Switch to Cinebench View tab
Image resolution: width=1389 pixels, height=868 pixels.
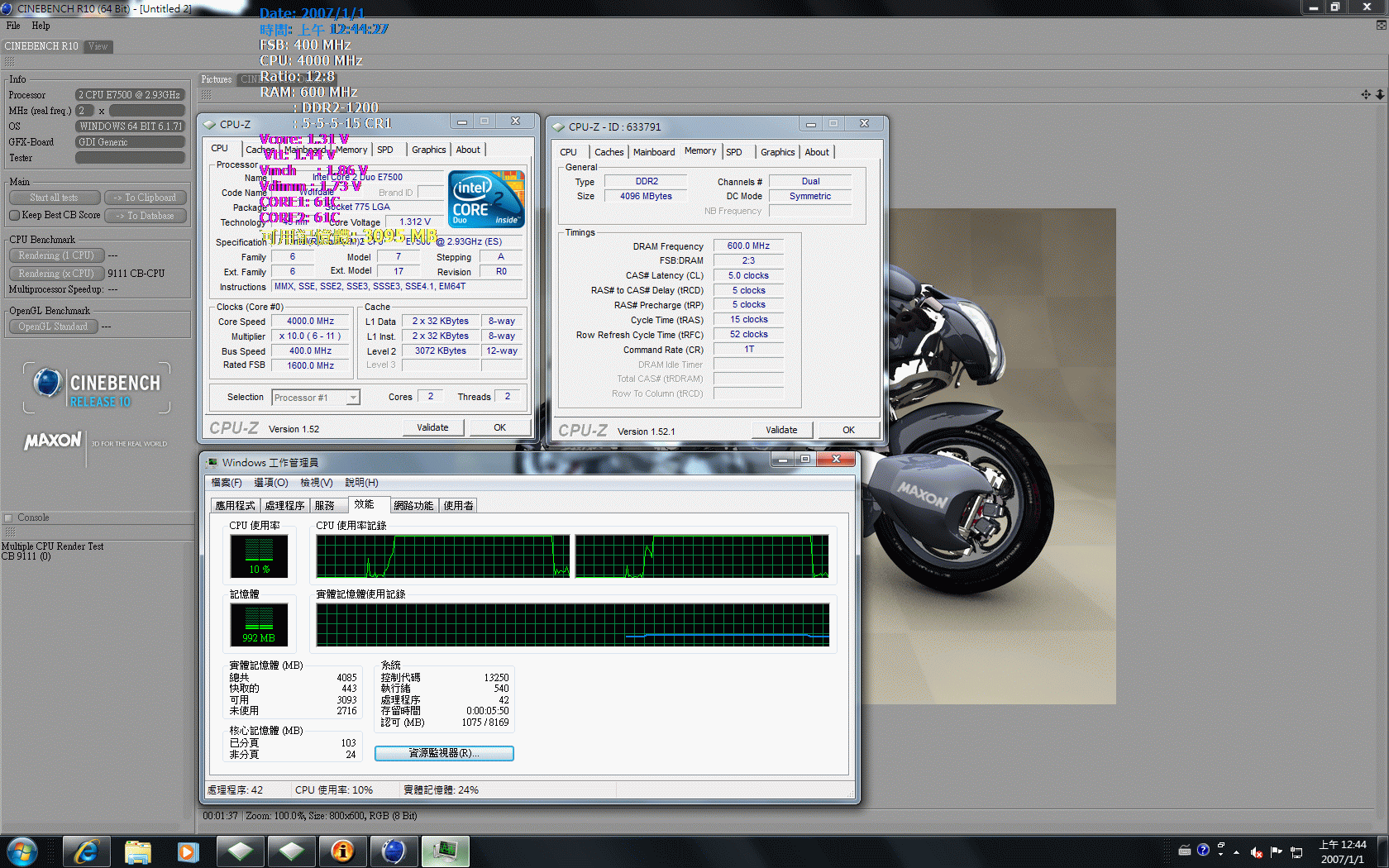(98, 46)
